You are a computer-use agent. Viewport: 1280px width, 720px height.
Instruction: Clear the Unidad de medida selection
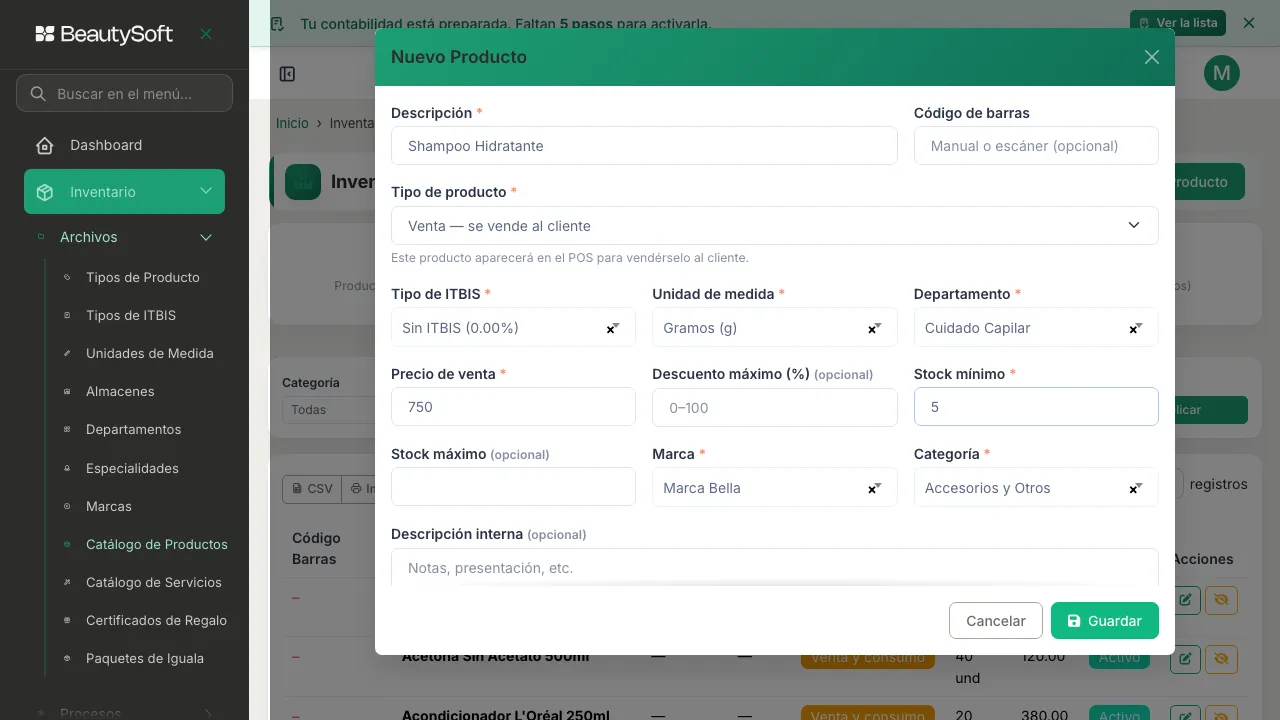[x=872, y=329]
